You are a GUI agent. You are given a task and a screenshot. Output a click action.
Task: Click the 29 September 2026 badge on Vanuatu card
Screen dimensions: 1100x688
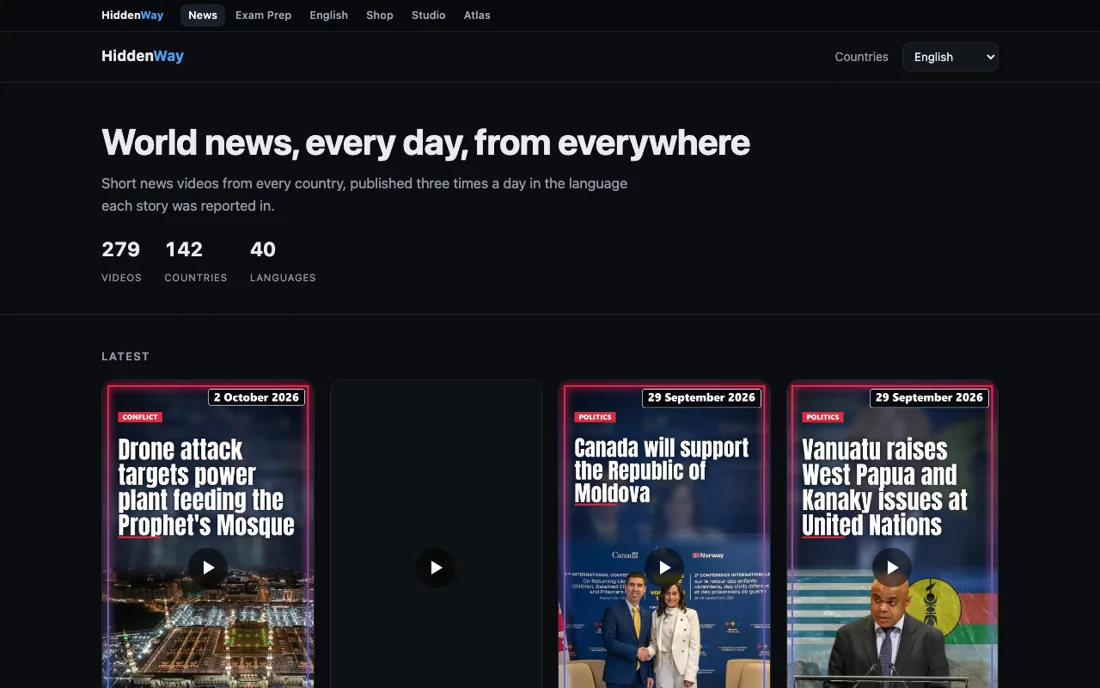[x=929, y=398]
